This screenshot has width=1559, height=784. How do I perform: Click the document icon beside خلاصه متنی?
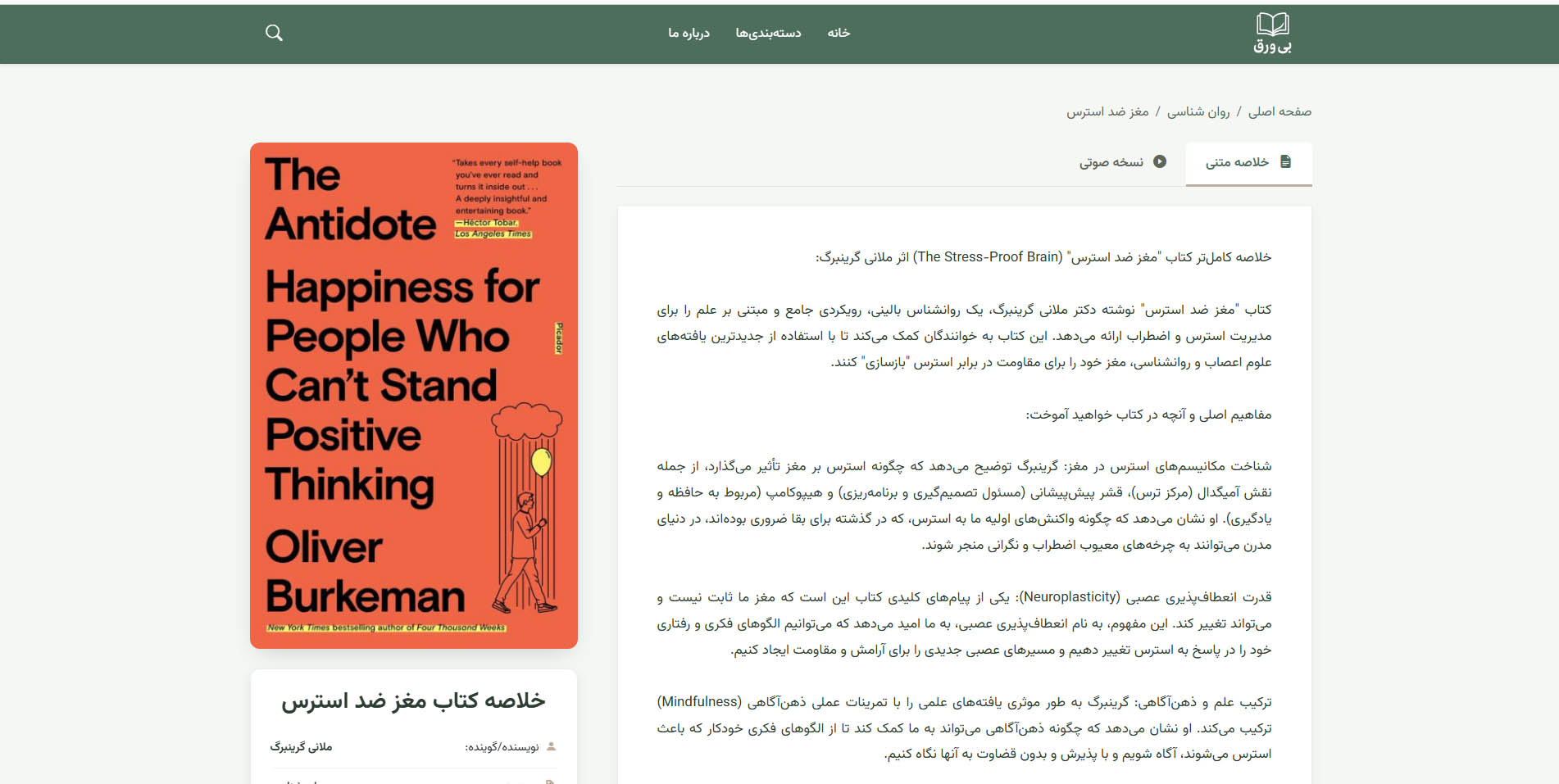click(x=1285, y=161)
